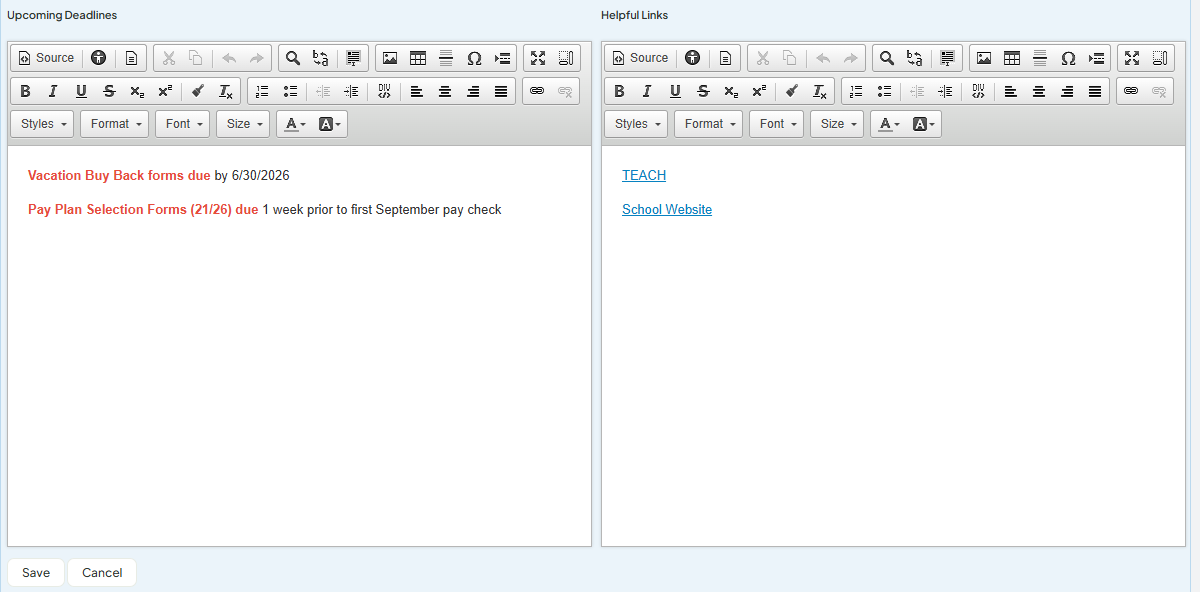The width and height of the screenshot is (1200, 592).
Task: Toggle Underline in Helpful Links editor
Action: tap(675, 91)
